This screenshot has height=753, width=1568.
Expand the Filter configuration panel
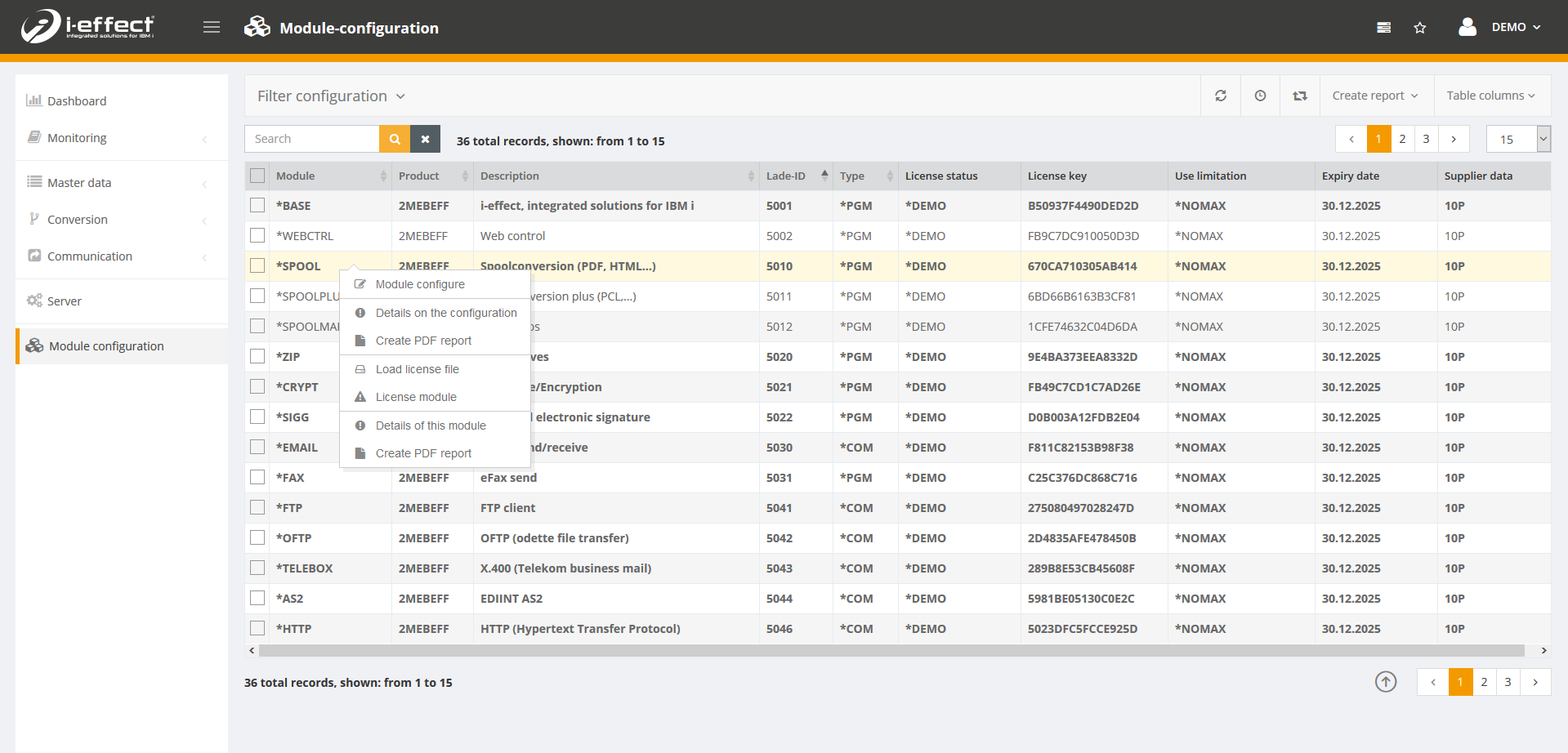(331, 96)
